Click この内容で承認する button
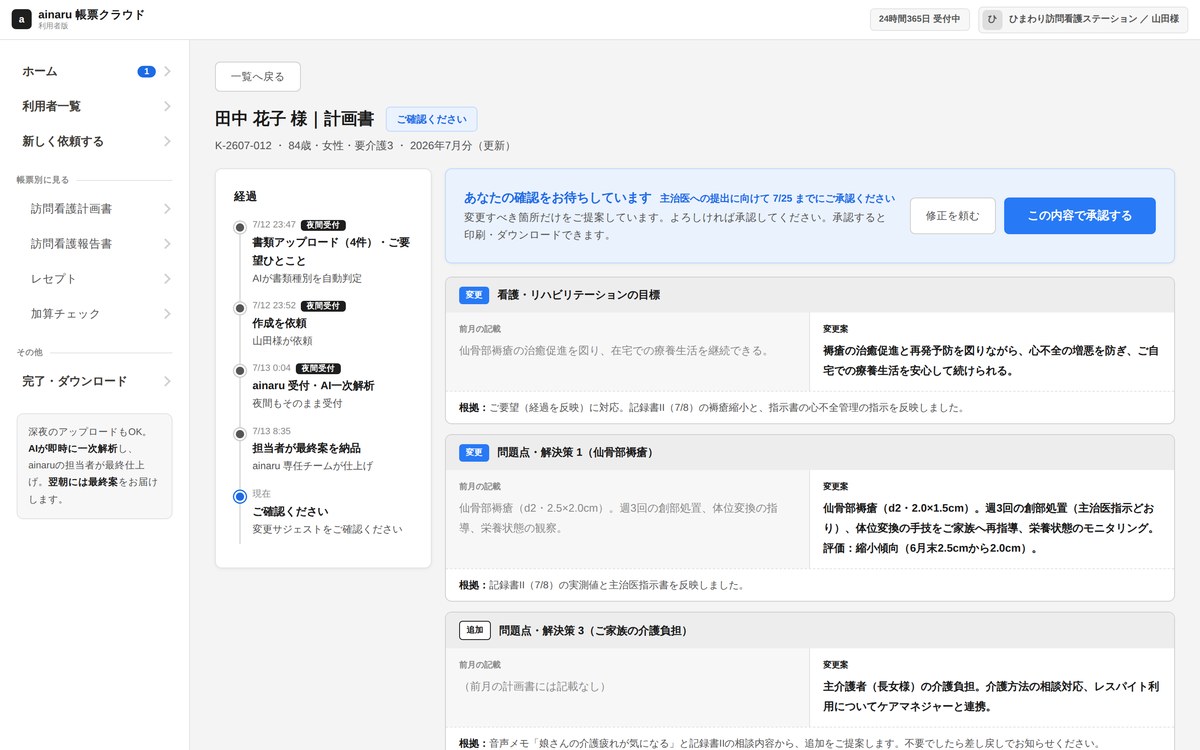This screenshot has height=750, width=1200. pyautogui.click(x=1080, y=216)
